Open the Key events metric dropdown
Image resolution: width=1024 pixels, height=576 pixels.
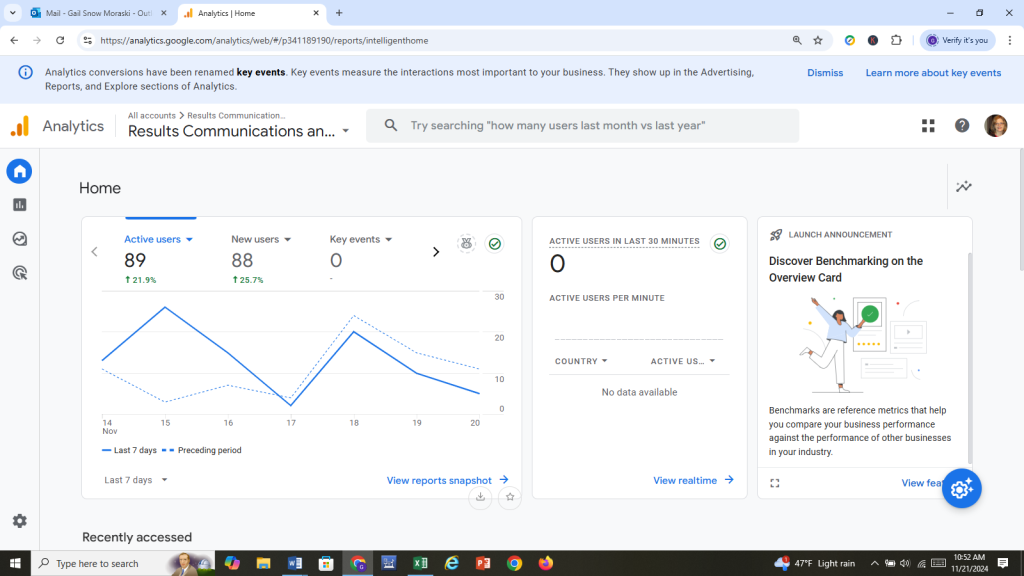click(x=360, y=240)
